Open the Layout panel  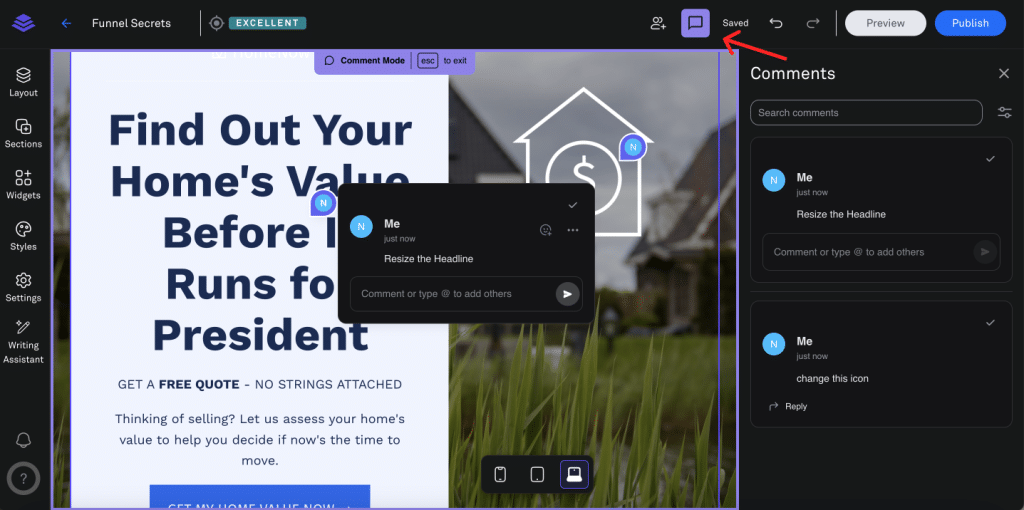23,82
